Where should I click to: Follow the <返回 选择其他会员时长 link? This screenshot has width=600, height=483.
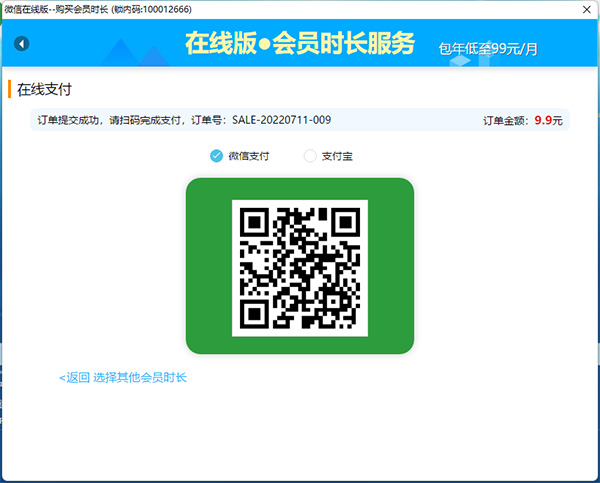click(123, 377)
